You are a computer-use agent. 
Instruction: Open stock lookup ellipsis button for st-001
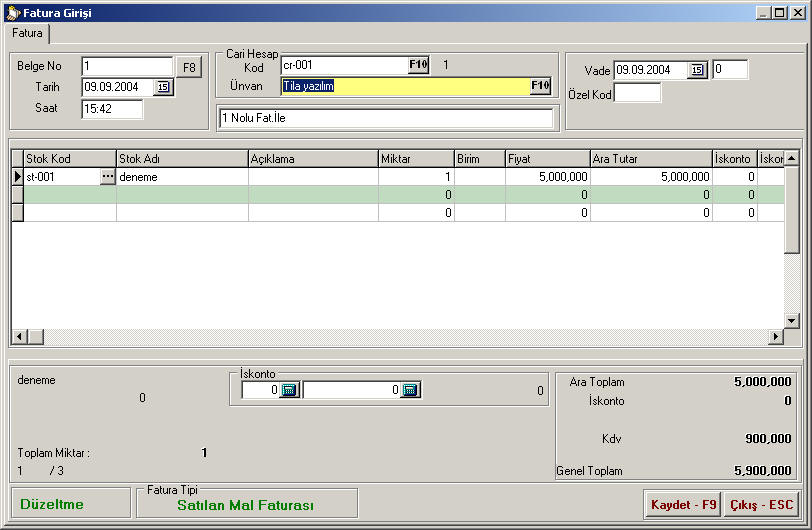click(x=107, y=177)
